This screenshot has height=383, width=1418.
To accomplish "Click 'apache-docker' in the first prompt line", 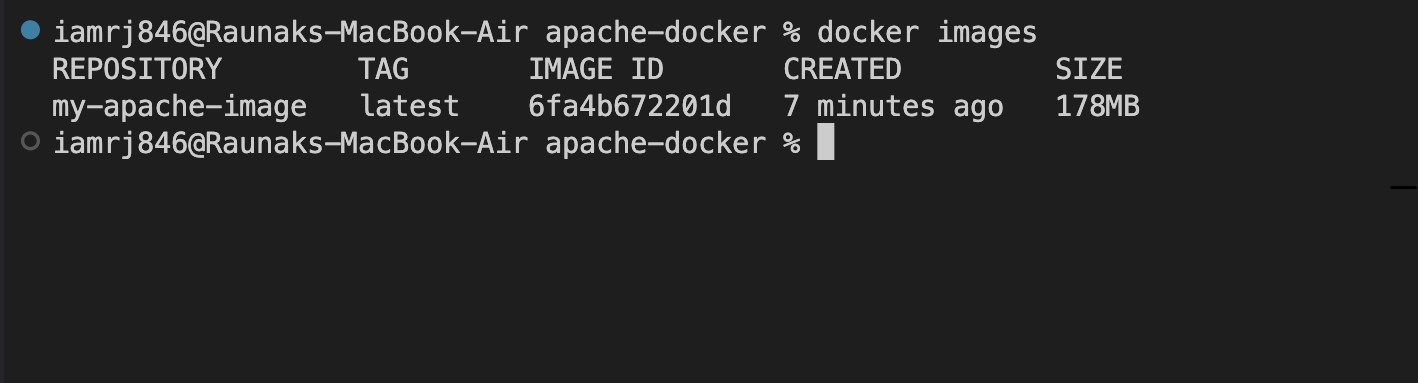I will (655, 32).
